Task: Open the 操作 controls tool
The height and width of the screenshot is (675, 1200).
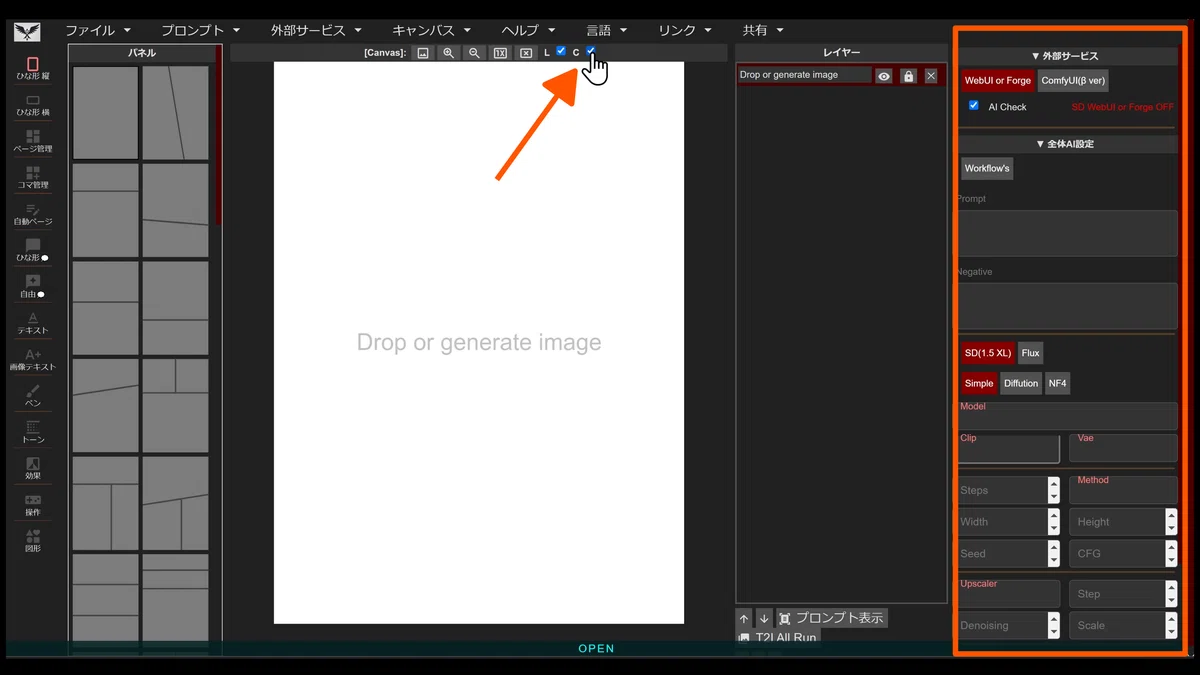Action: tap(33, 504)
